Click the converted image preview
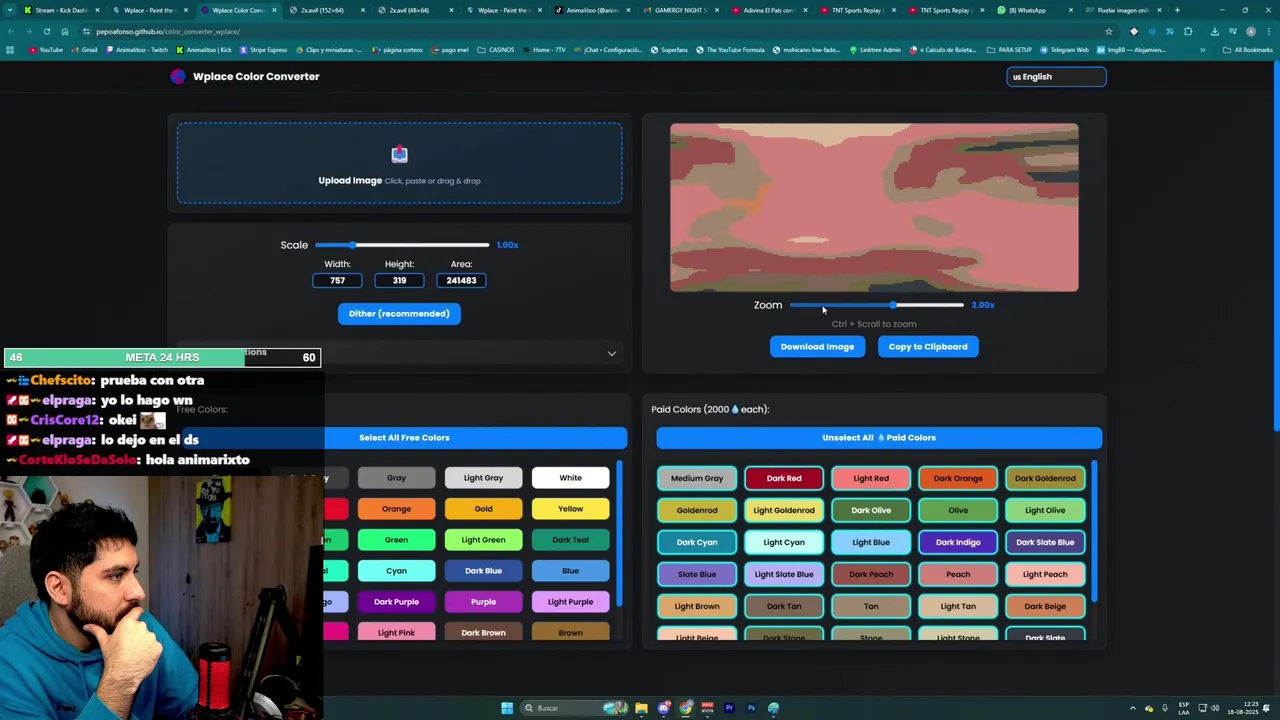This screenshot has height=720, width=1280. tap(874, 208)
